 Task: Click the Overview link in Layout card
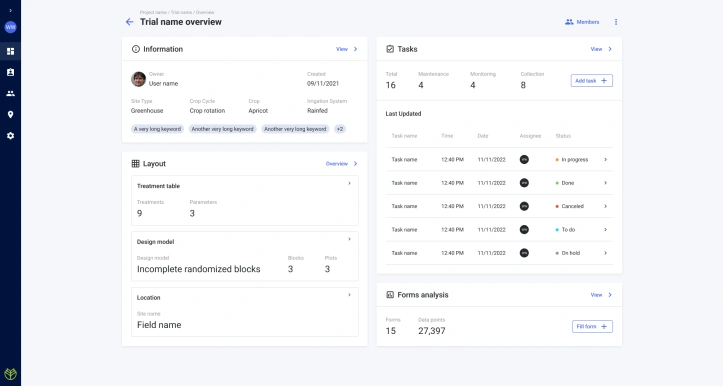tap(341, 164)
